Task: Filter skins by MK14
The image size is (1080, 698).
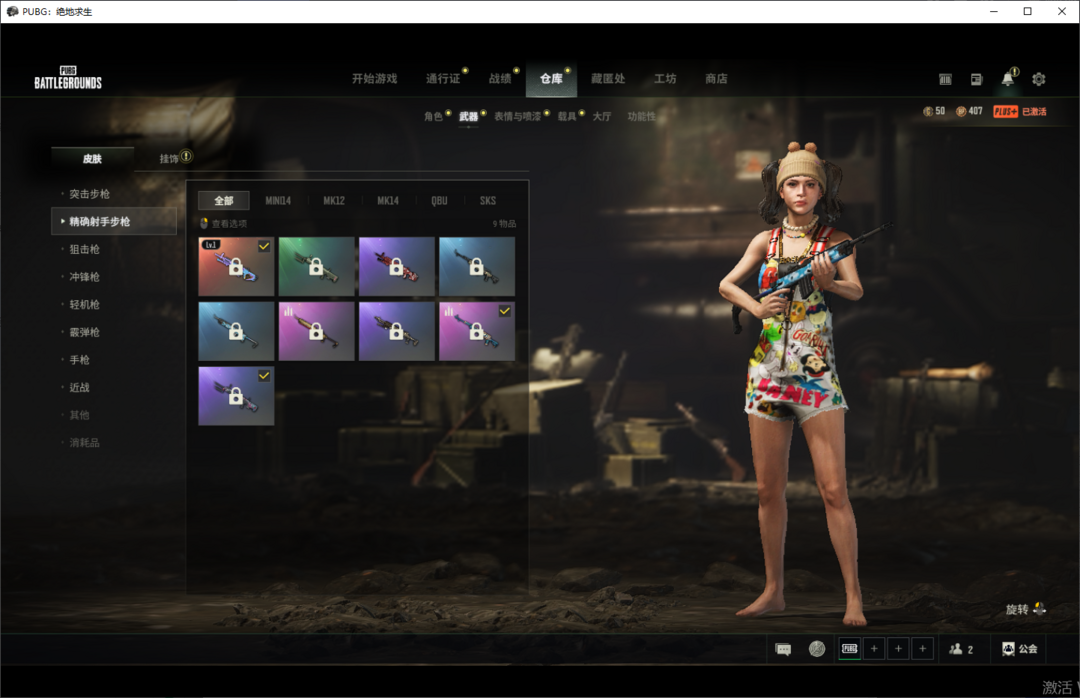Action: click(388, 201)
